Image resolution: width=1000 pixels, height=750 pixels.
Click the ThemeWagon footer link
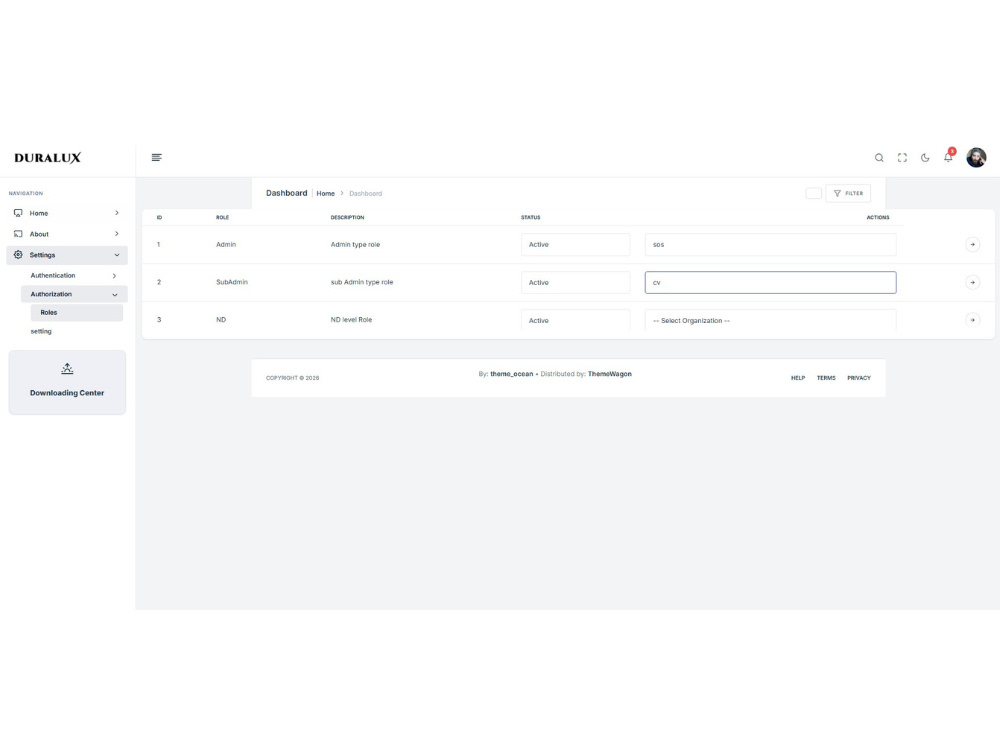click(610, 374)
